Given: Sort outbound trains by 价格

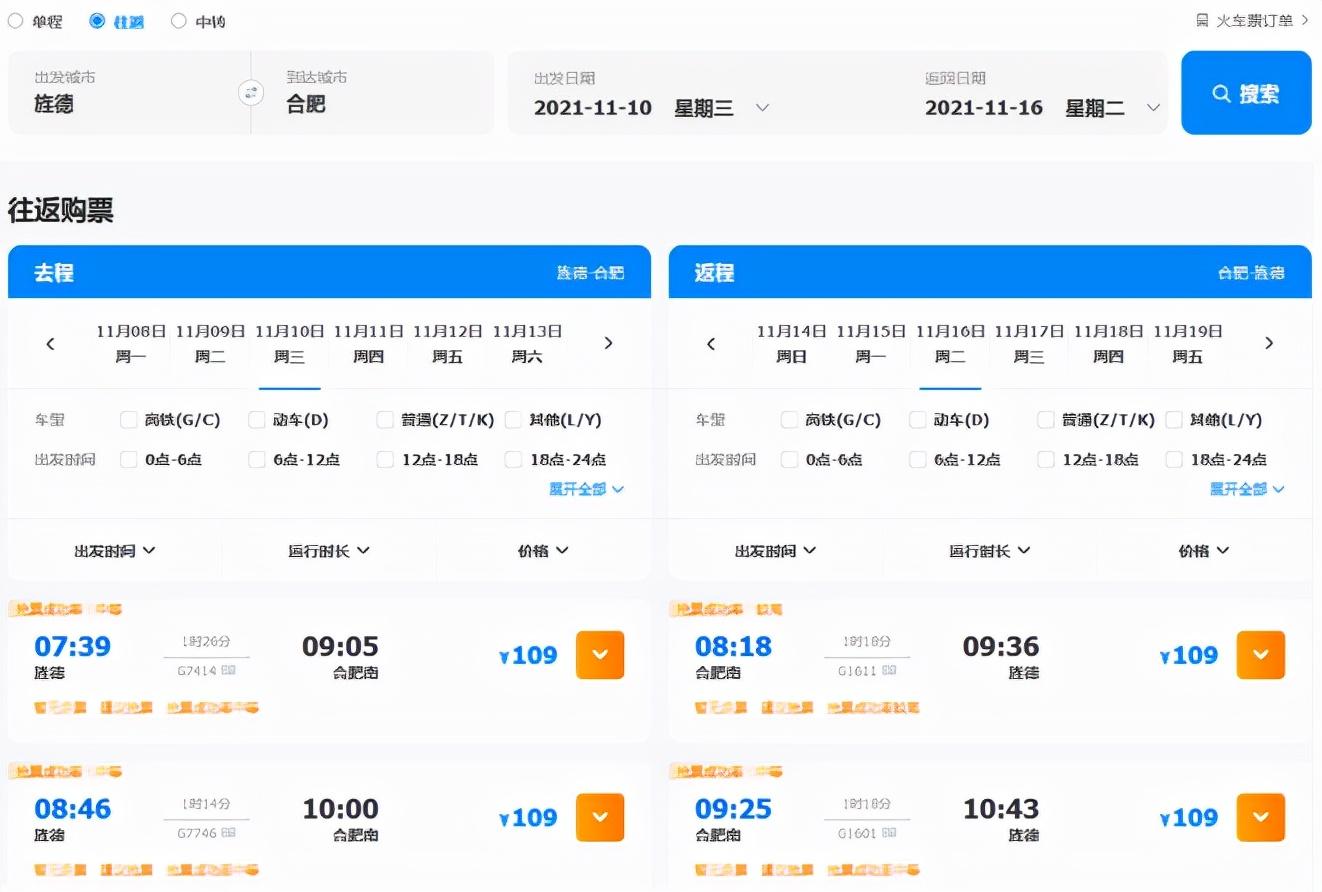Looking at the screenshot, I should click(x=543, y=551).
